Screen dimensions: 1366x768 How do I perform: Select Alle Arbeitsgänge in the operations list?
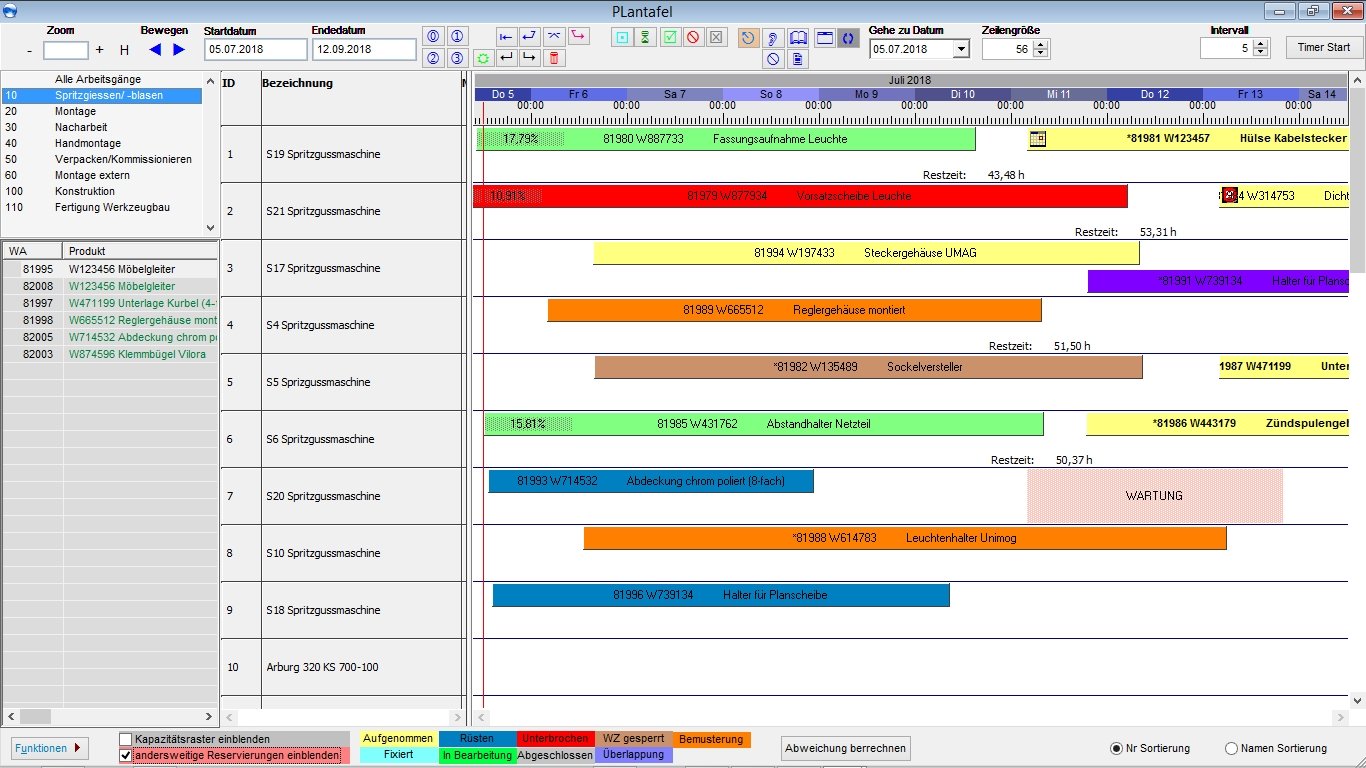pos(102,79)
